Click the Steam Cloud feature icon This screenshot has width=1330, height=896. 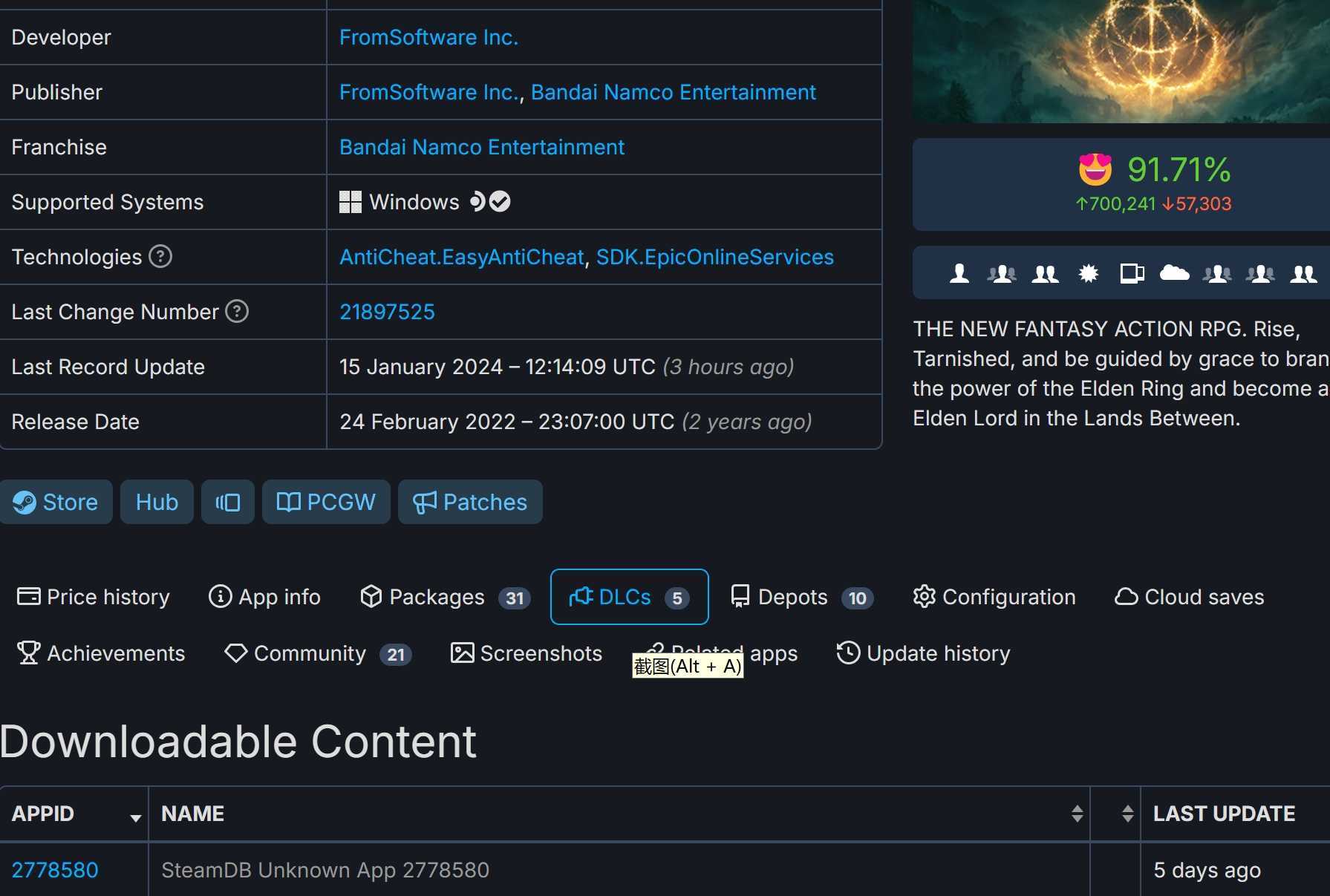1174,273
